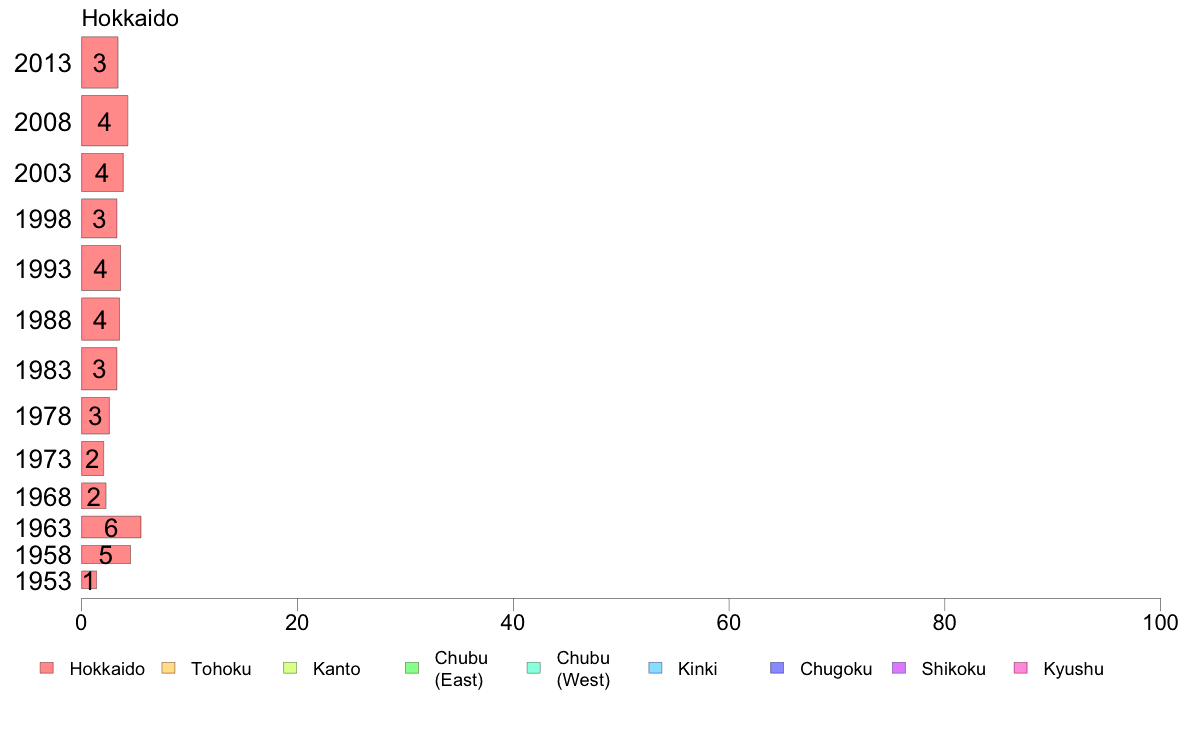
Task: Click the Kinki legend color swatch
Action: (655, 668)
